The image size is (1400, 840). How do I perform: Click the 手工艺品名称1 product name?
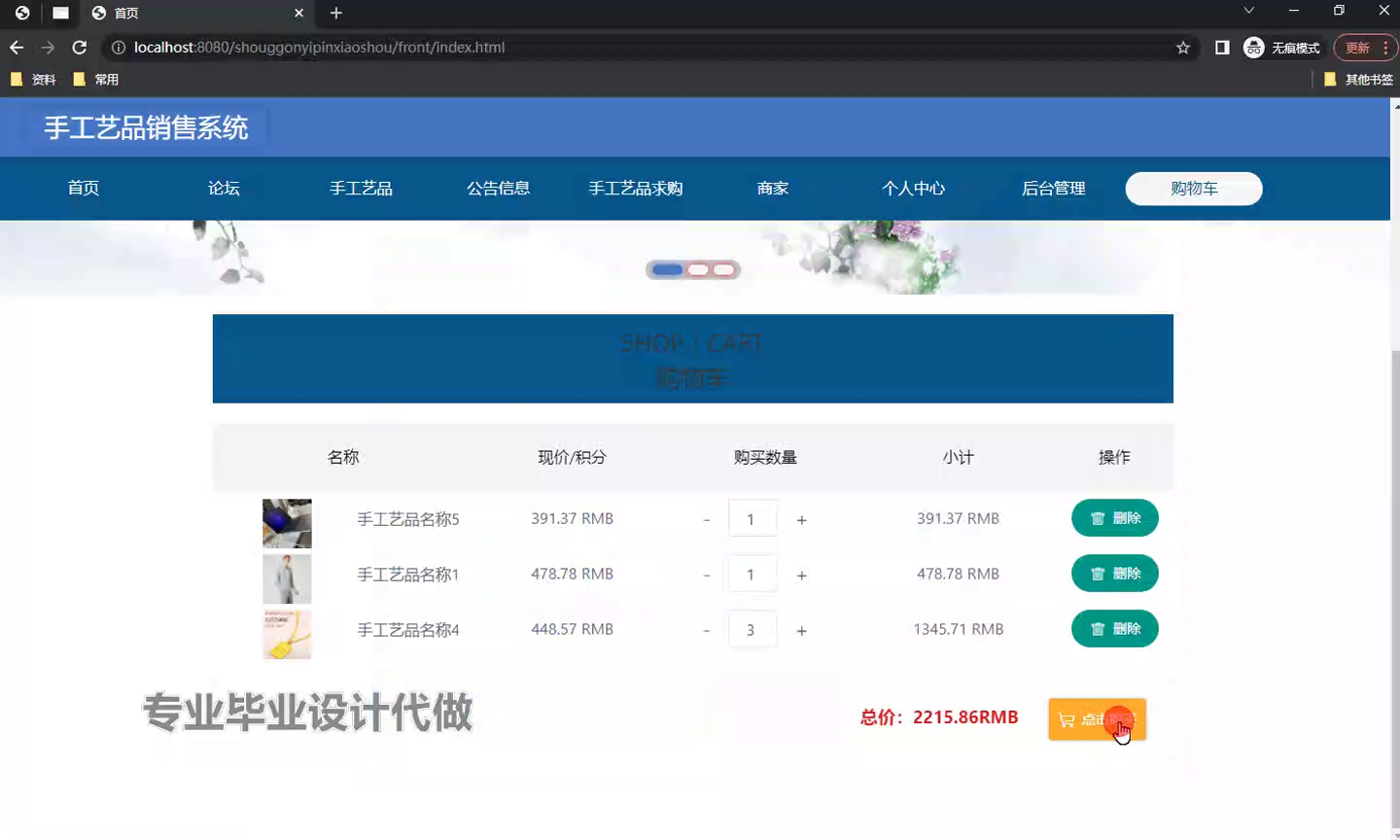408,575
